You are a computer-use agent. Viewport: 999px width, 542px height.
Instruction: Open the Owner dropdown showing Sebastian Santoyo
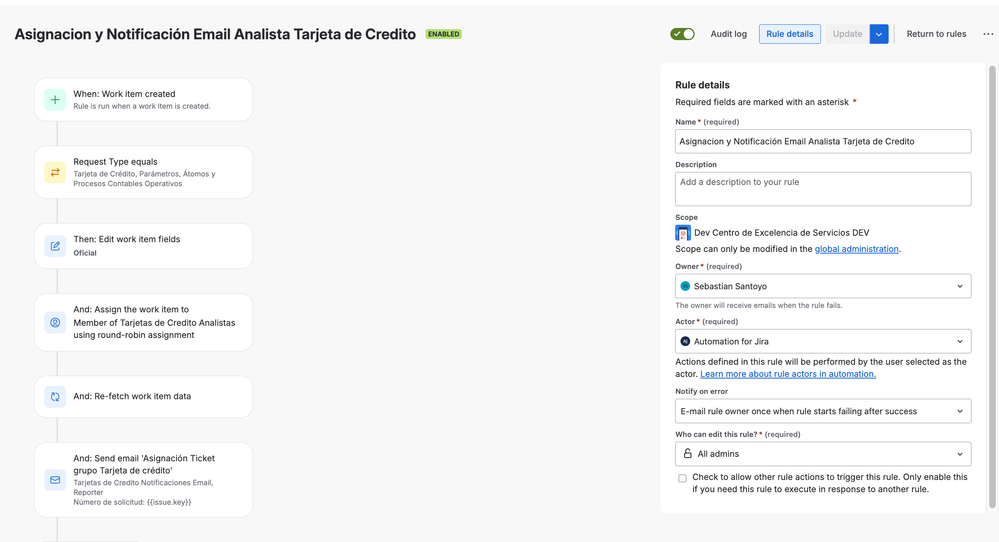point(823,286)
